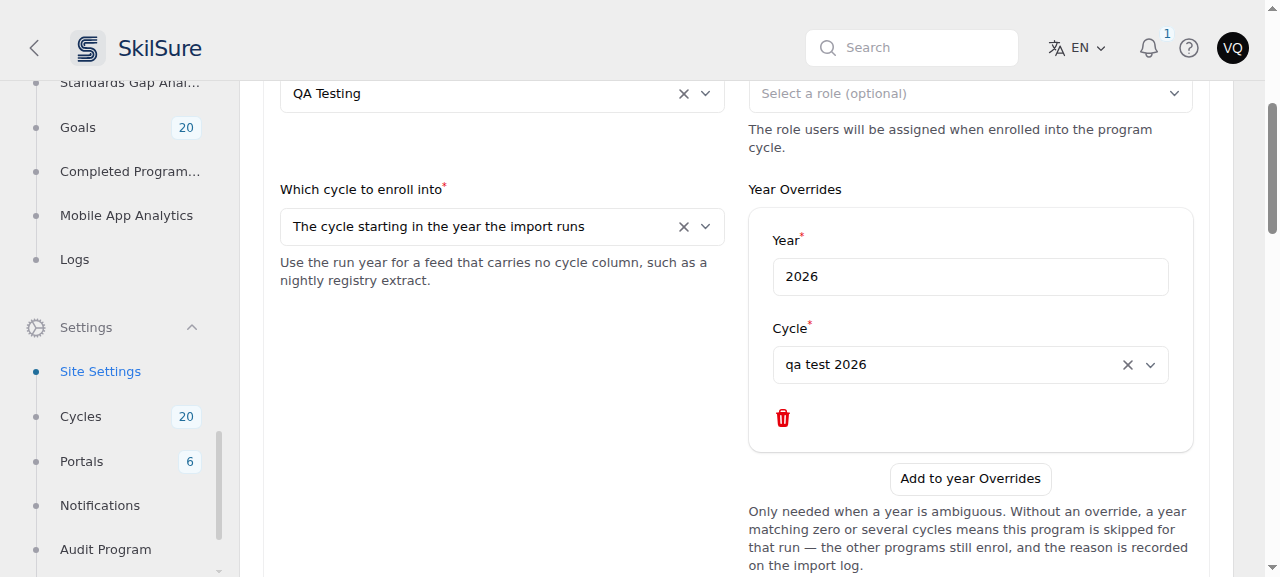Open Portals in sidebar

tap(82, 462)
